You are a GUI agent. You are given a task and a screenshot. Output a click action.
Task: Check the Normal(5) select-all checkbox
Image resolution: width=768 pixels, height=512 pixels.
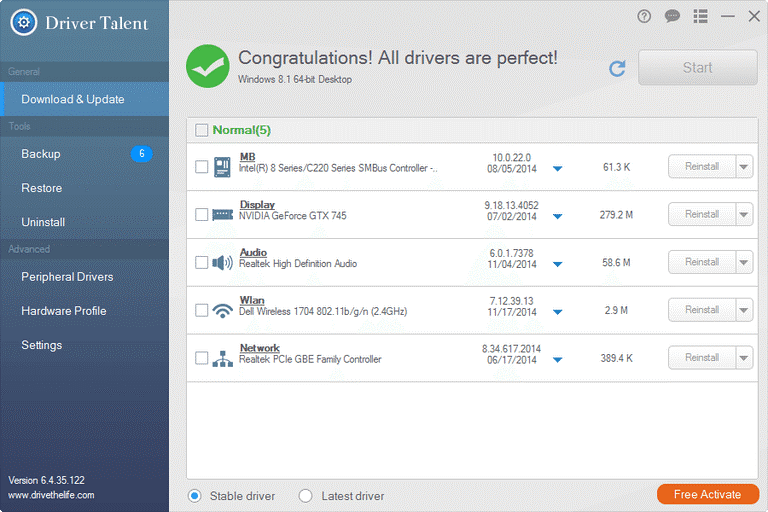point(201,130)
